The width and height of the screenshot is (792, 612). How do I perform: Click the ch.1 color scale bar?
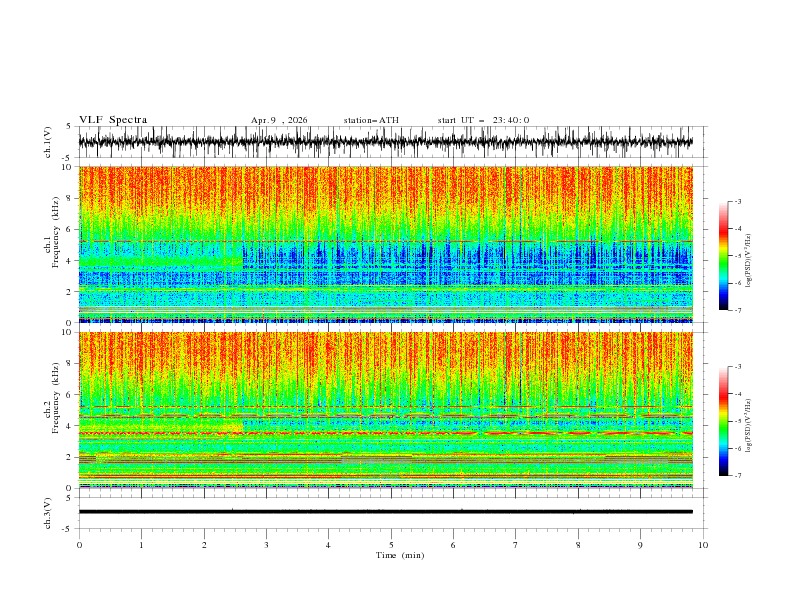pos(723,256)
